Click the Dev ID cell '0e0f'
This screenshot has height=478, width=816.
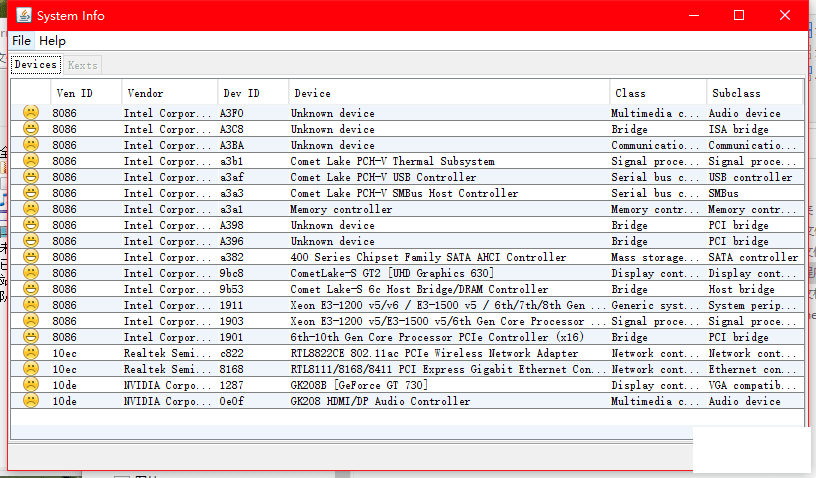(x=231, y=402)
